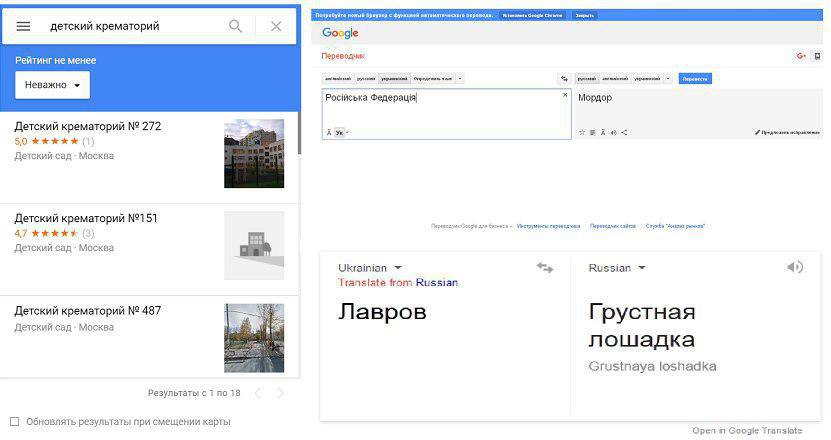
Task: Toggle Обновлять результаты при смещении карты checkbox
Action: [x=14, y=421]
